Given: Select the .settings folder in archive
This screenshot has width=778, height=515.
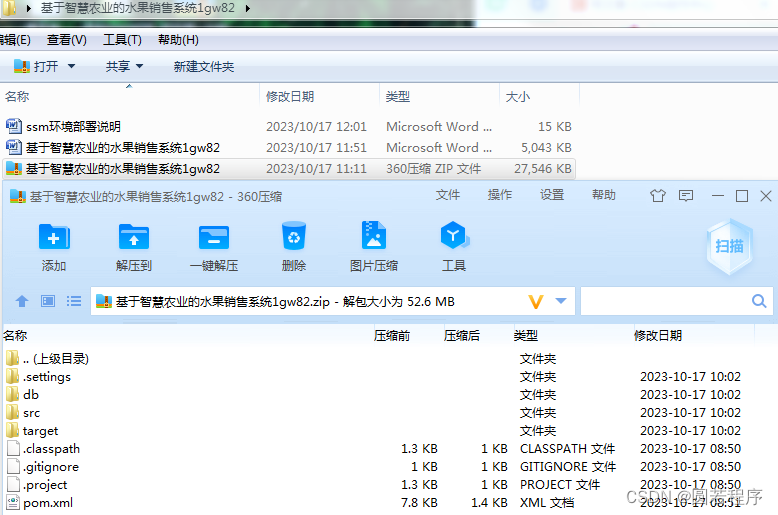Looking at the screenshot, I should coord(47,377).
